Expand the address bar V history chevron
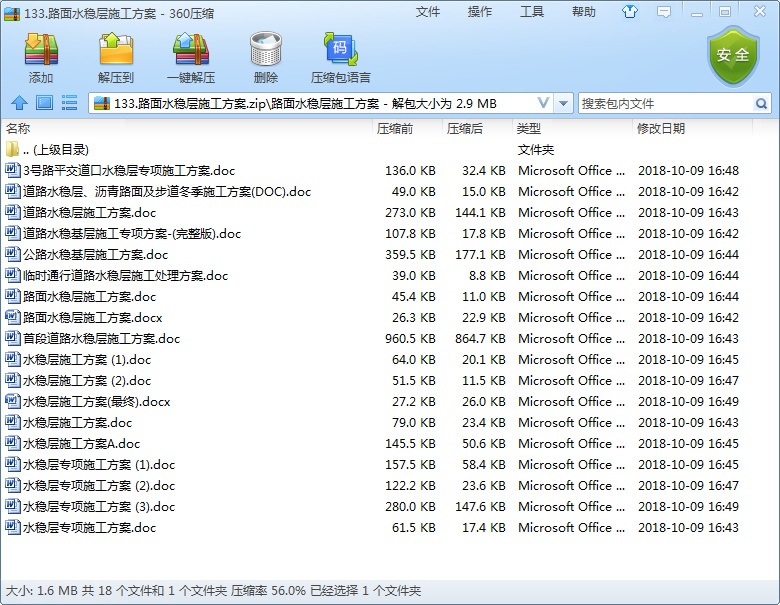Image resolution: width=780 pixels, height=605 pixels. pyautogui.click(x=543, y=103)
